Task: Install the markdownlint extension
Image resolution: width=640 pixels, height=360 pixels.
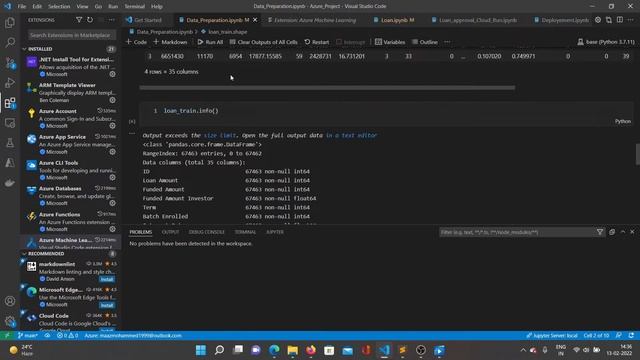Action: click(107, 279)
